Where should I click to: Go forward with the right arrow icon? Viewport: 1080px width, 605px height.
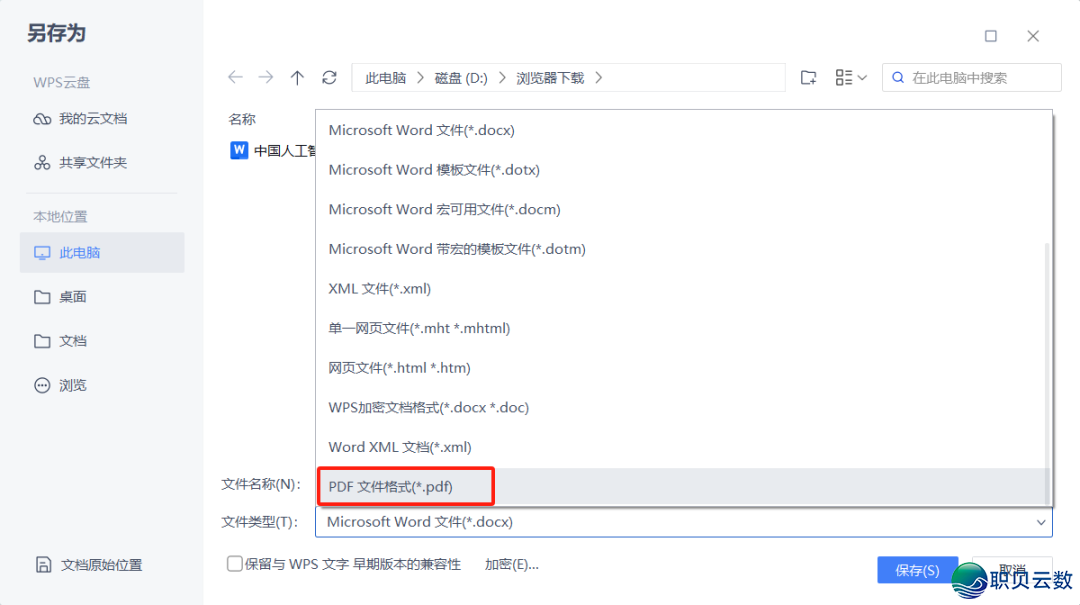[x=266, y=77]
